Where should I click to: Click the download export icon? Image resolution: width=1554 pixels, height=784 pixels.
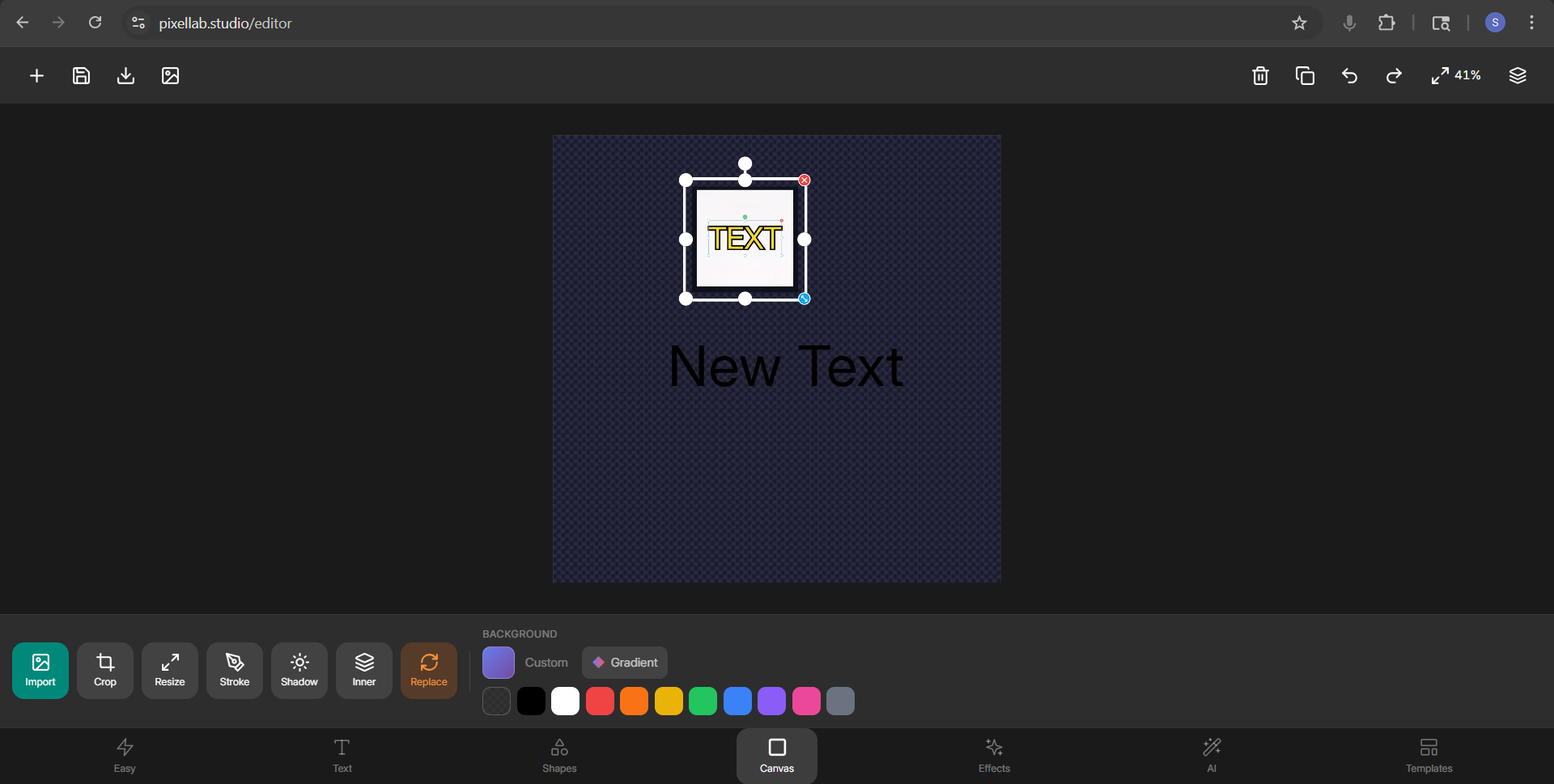click(125, 76)
